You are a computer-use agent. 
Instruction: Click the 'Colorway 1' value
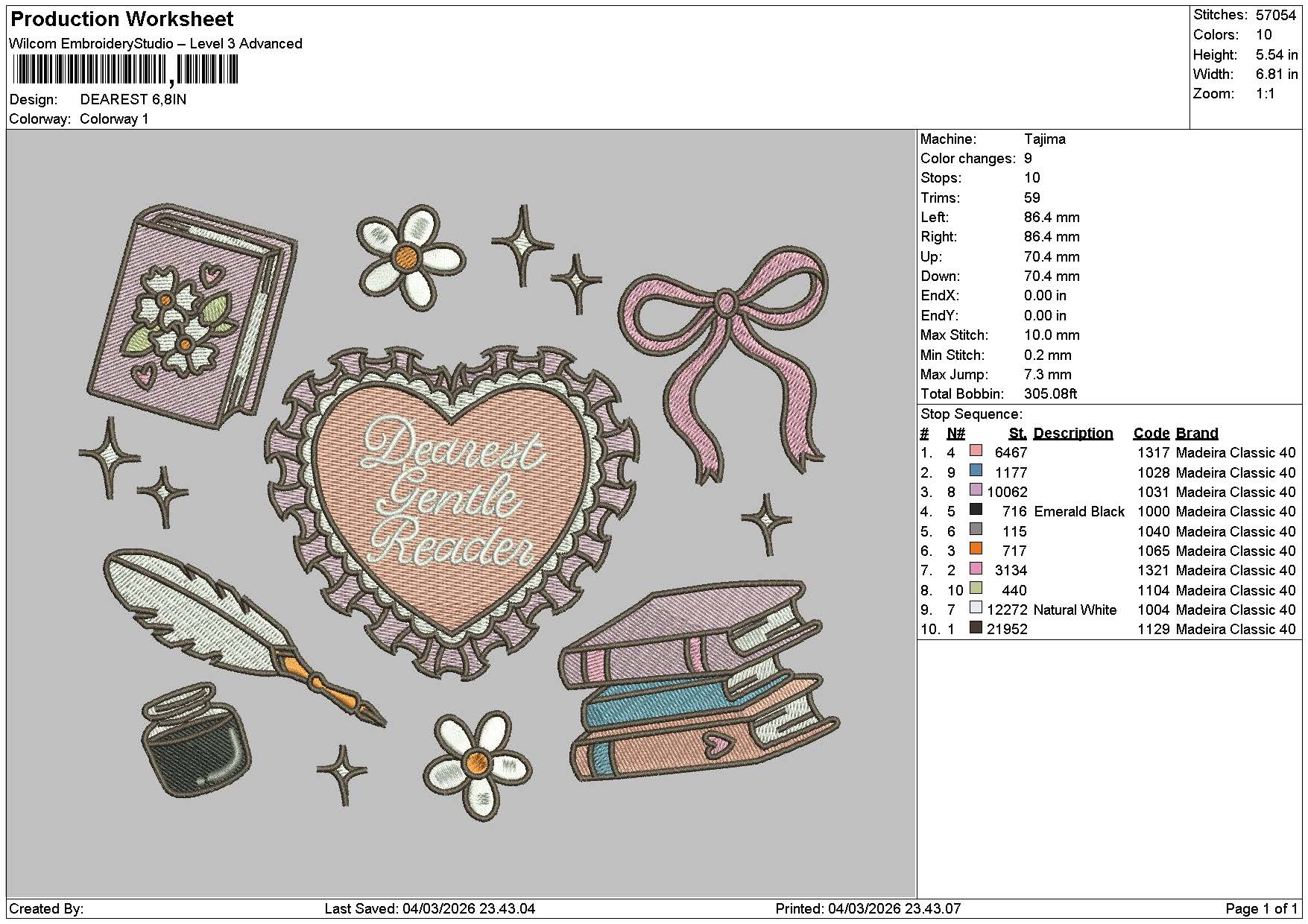114,119
